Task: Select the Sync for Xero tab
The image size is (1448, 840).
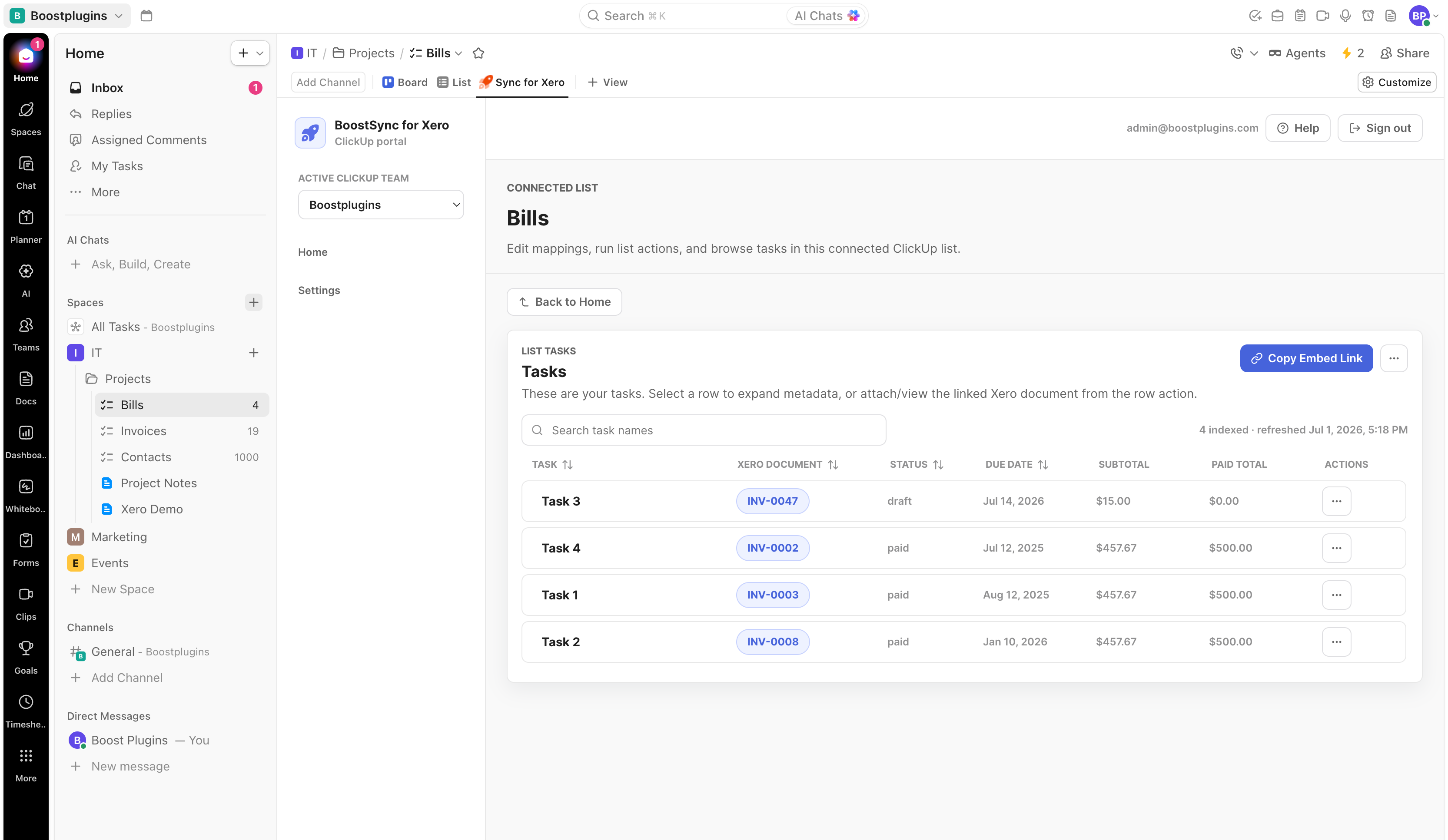Action: [x=522, y=82]
